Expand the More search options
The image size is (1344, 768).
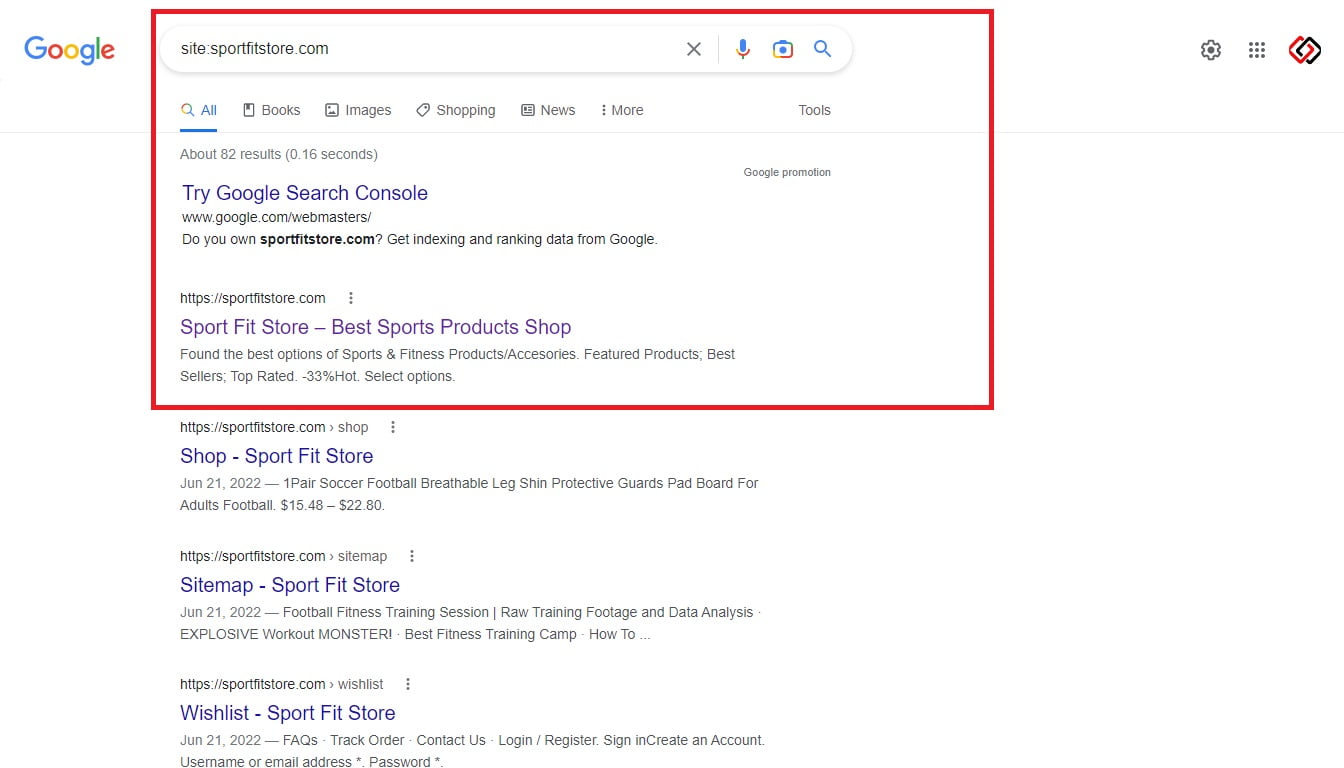click(621, 110)
